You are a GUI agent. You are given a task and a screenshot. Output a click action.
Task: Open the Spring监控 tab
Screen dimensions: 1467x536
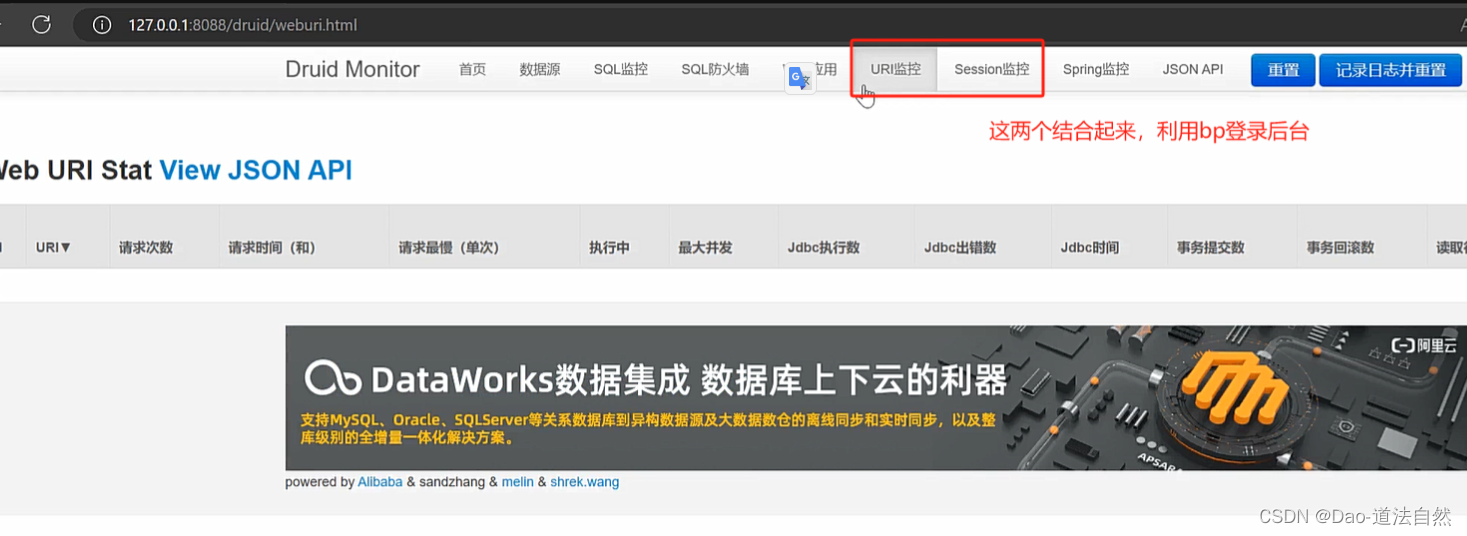pos(1096,69)
